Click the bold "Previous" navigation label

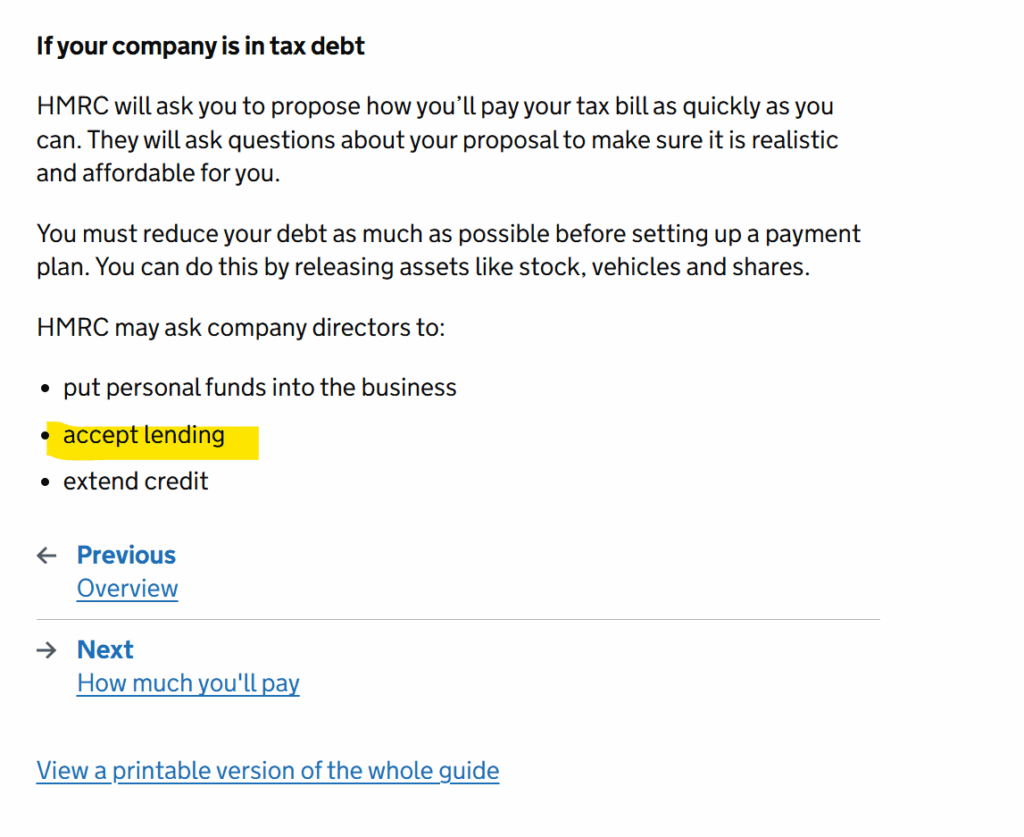point(126,555)
